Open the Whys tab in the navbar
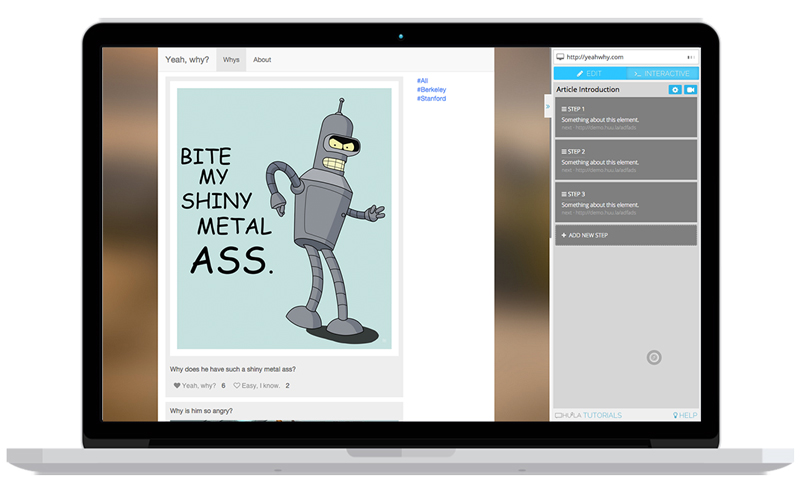Image resolution: width=800 pixels, height=484 pixels. pos(231,60)
